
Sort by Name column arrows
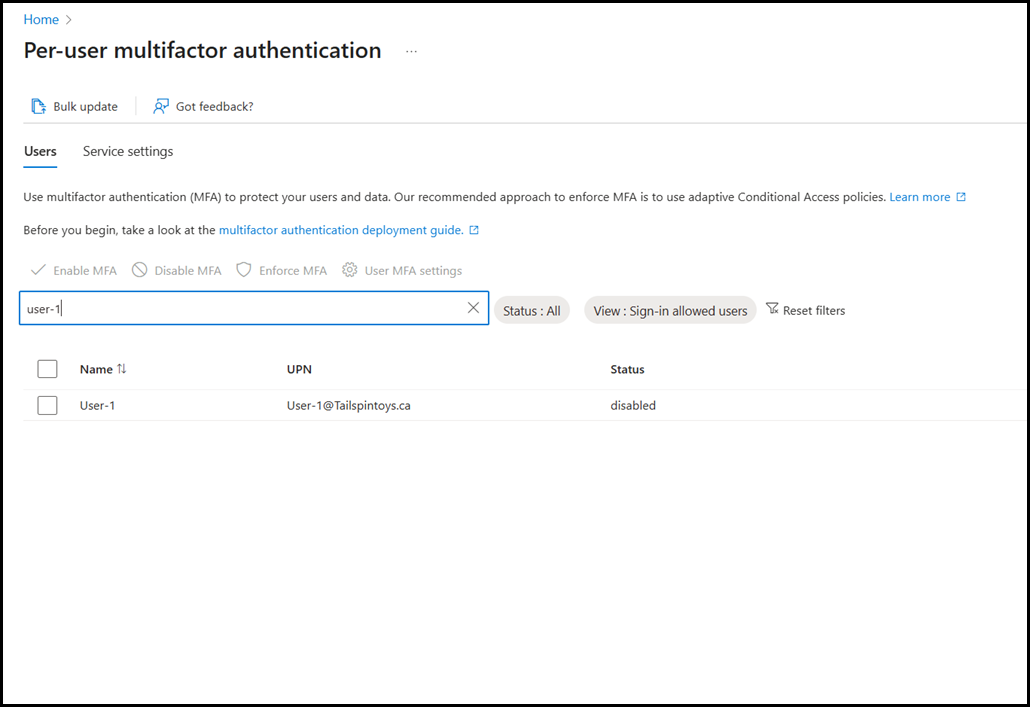click(122, 369)
